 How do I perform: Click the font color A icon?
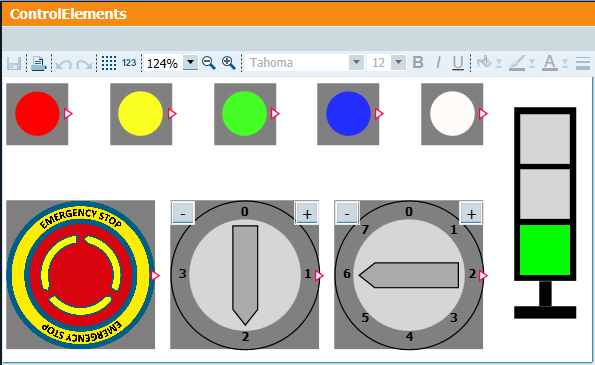pos(550,63)
